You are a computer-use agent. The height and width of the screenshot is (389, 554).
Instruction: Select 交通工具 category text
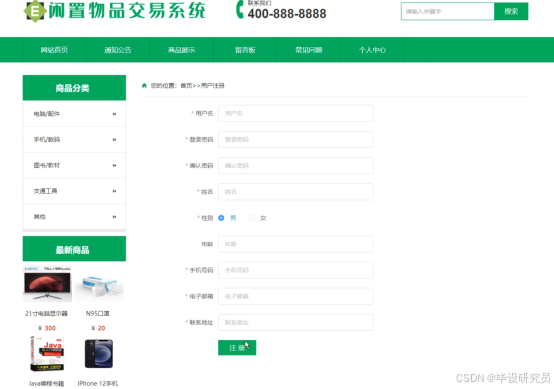pyautogui.click(x=45, y=191)
